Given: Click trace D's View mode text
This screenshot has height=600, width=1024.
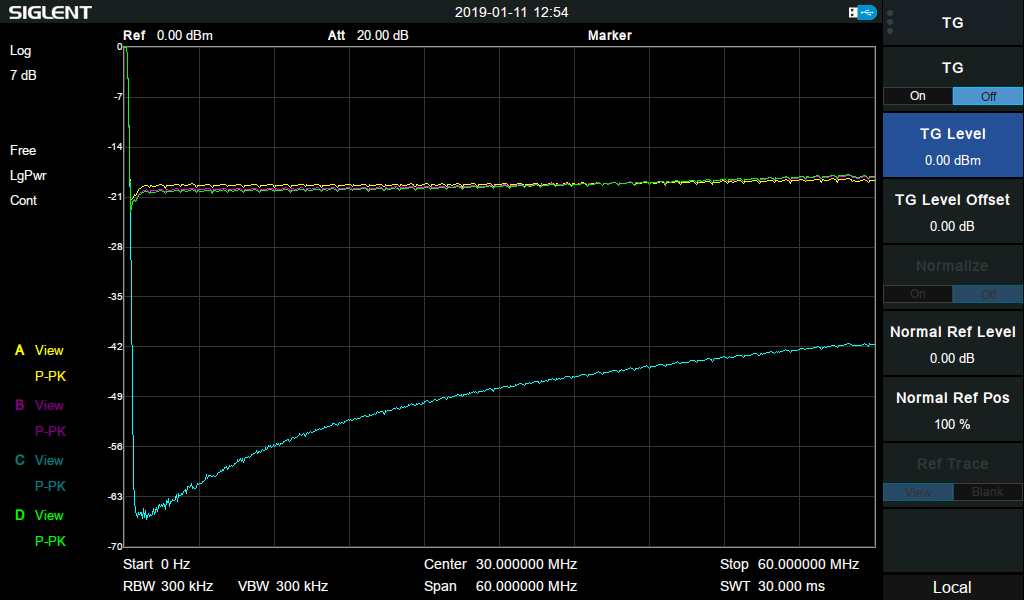Looking at the screenshot, I should 49,515.
